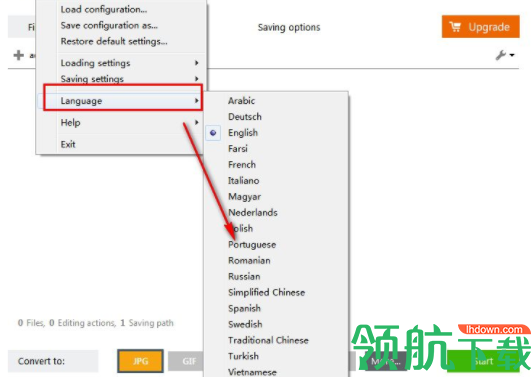Select the checked English language option
531x377 pixels.
point(276,132)
